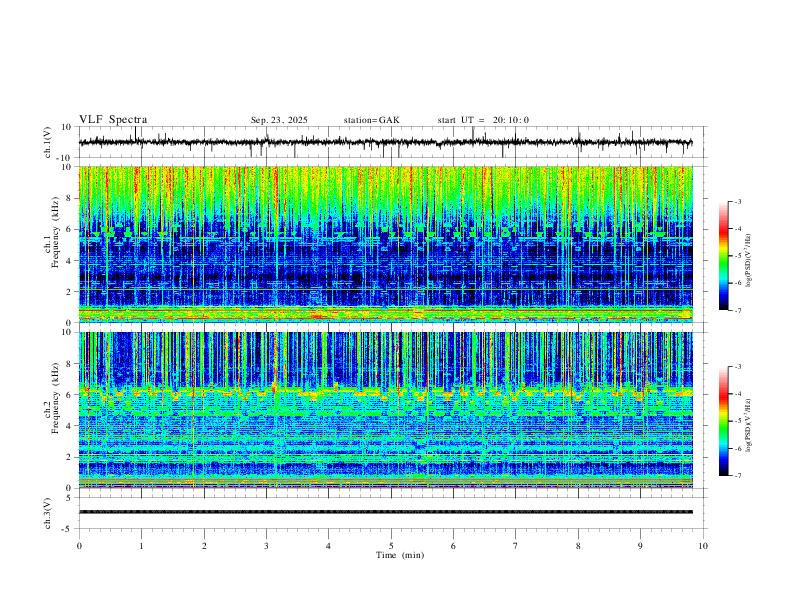Screen dimensions: 792x612
Task: Click the "-10" tick on ch.1 voltage axis
Action: 66,158
